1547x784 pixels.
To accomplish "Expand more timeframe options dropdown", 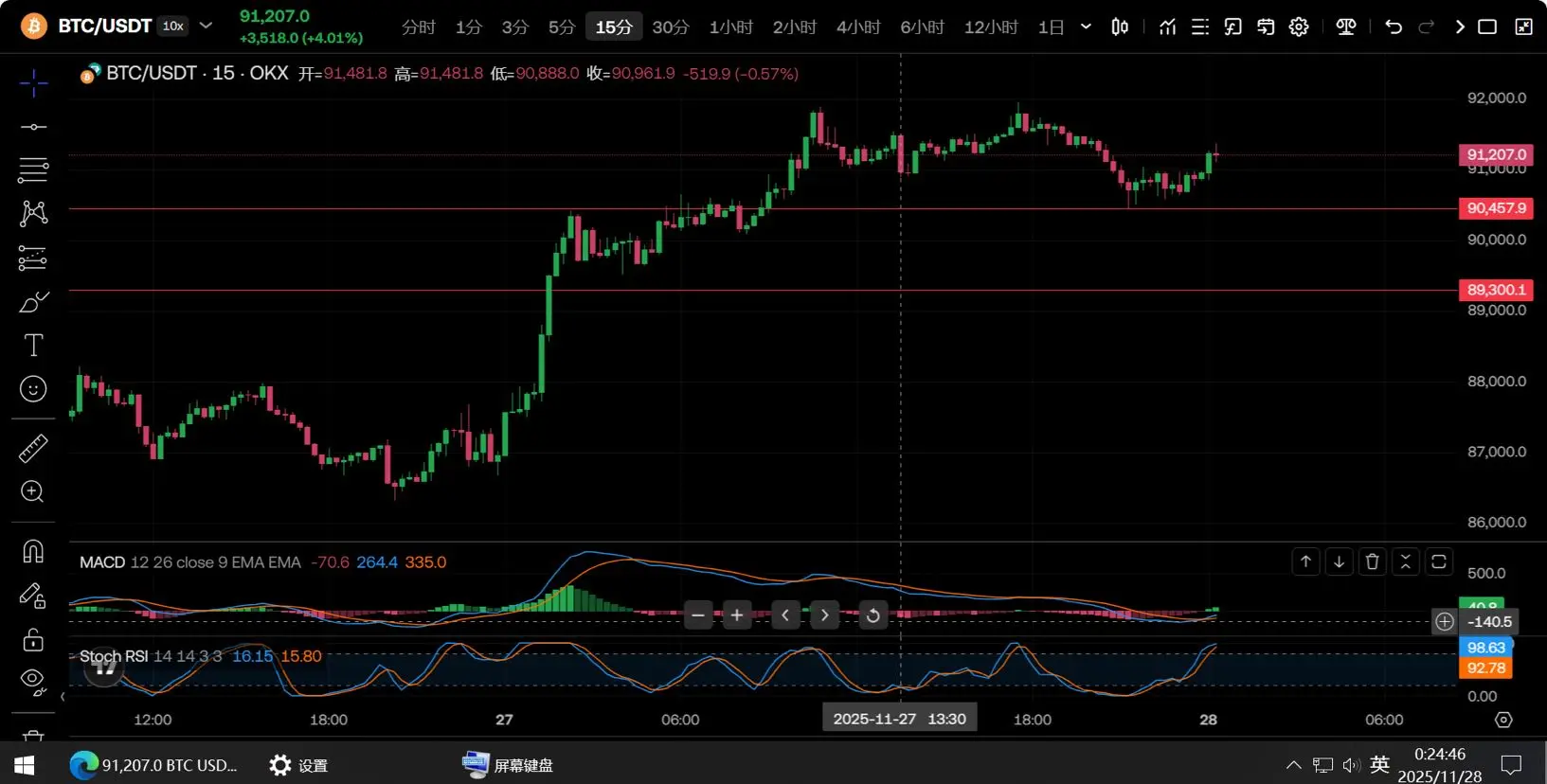I will 1086,27.
